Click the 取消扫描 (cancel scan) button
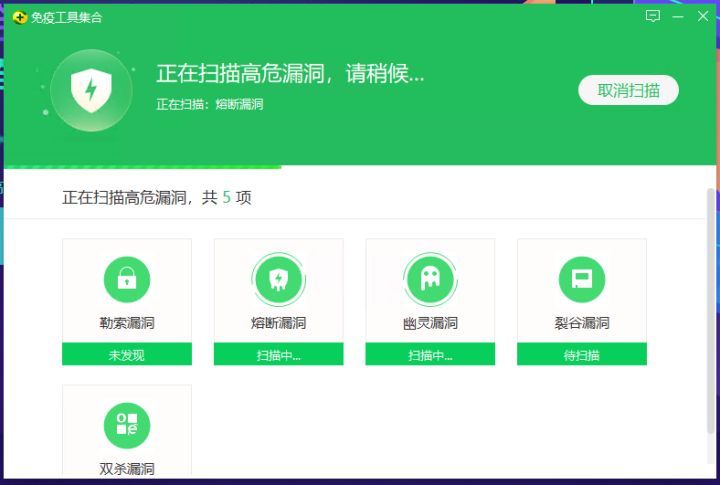Image resolution: width=720 pixels, height=485 pixels. 628,90
